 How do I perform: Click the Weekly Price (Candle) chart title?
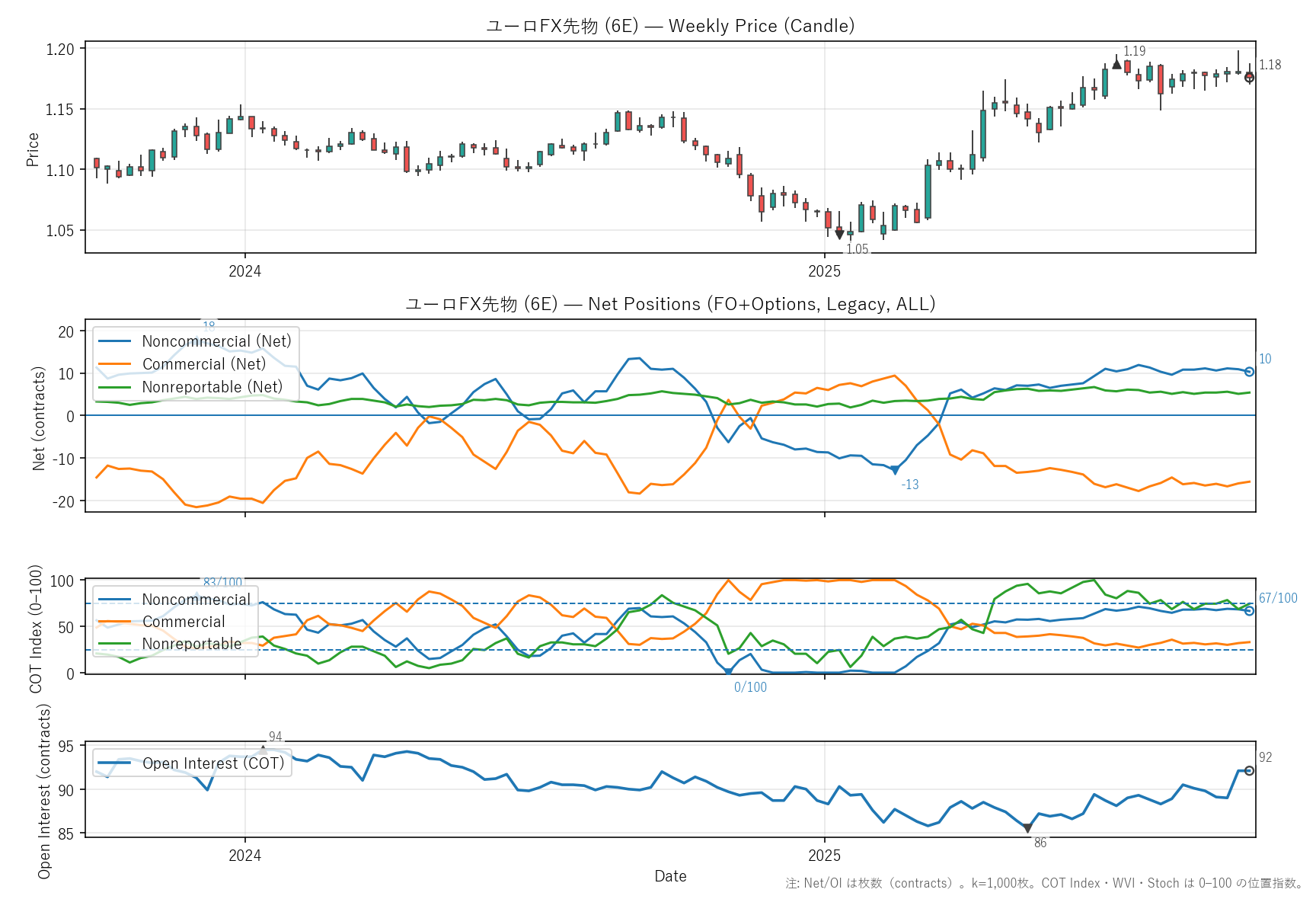670,26
